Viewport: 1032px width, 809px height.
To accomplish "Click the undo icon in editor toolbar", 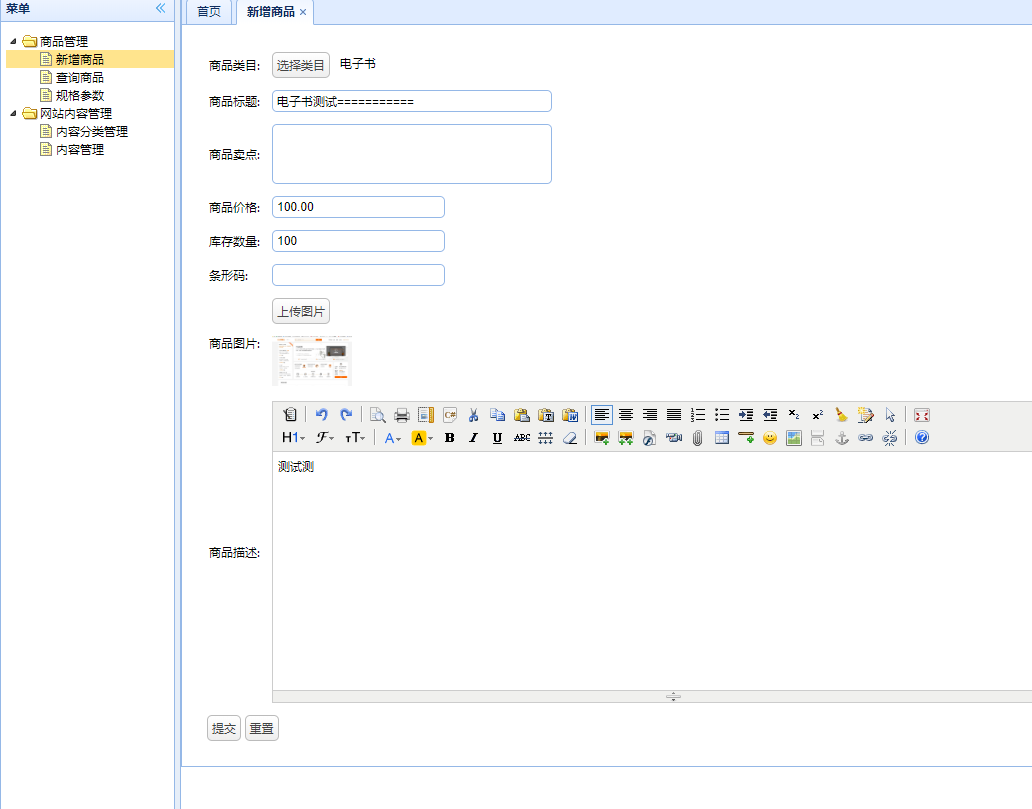I will pyautogui.click(x=322, y=415).
